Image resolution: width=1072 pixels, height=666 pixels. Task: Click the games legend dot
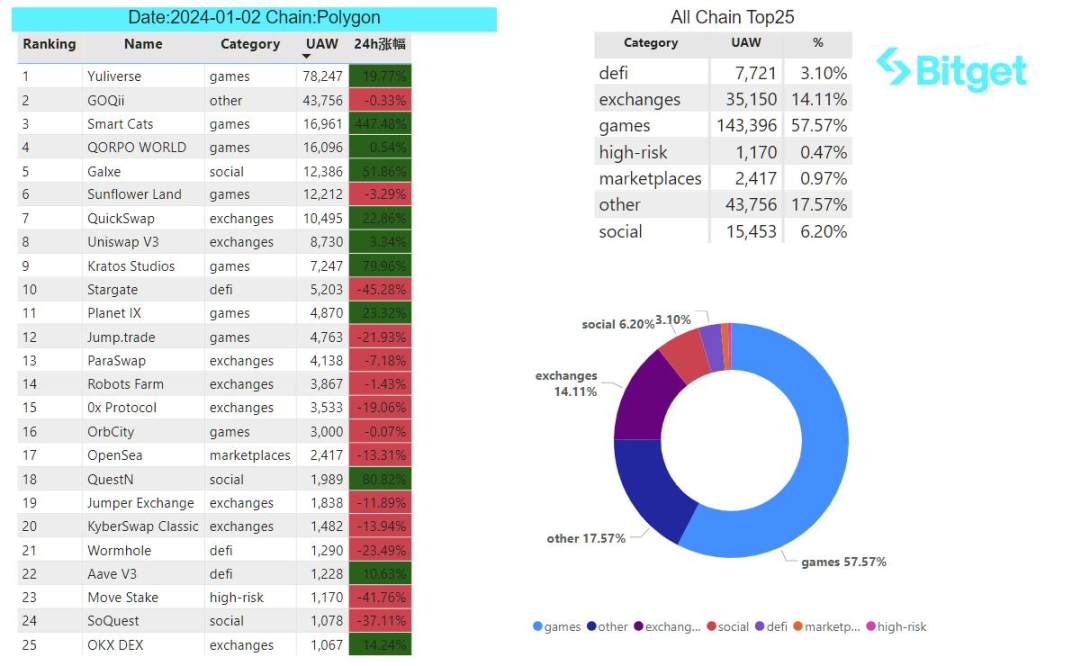click(538, 627)
